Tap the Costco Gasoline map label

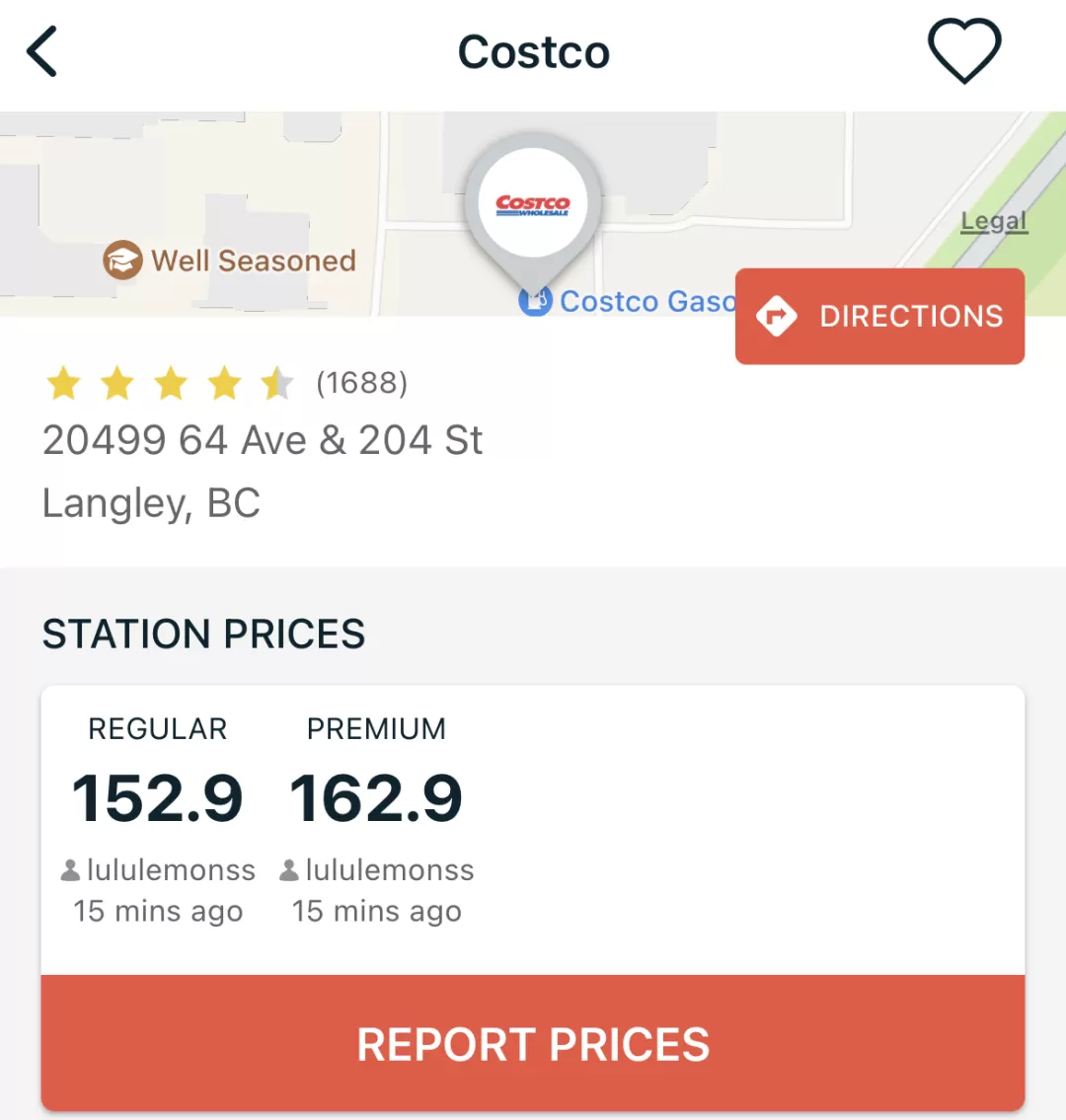(x=647, y=301)
